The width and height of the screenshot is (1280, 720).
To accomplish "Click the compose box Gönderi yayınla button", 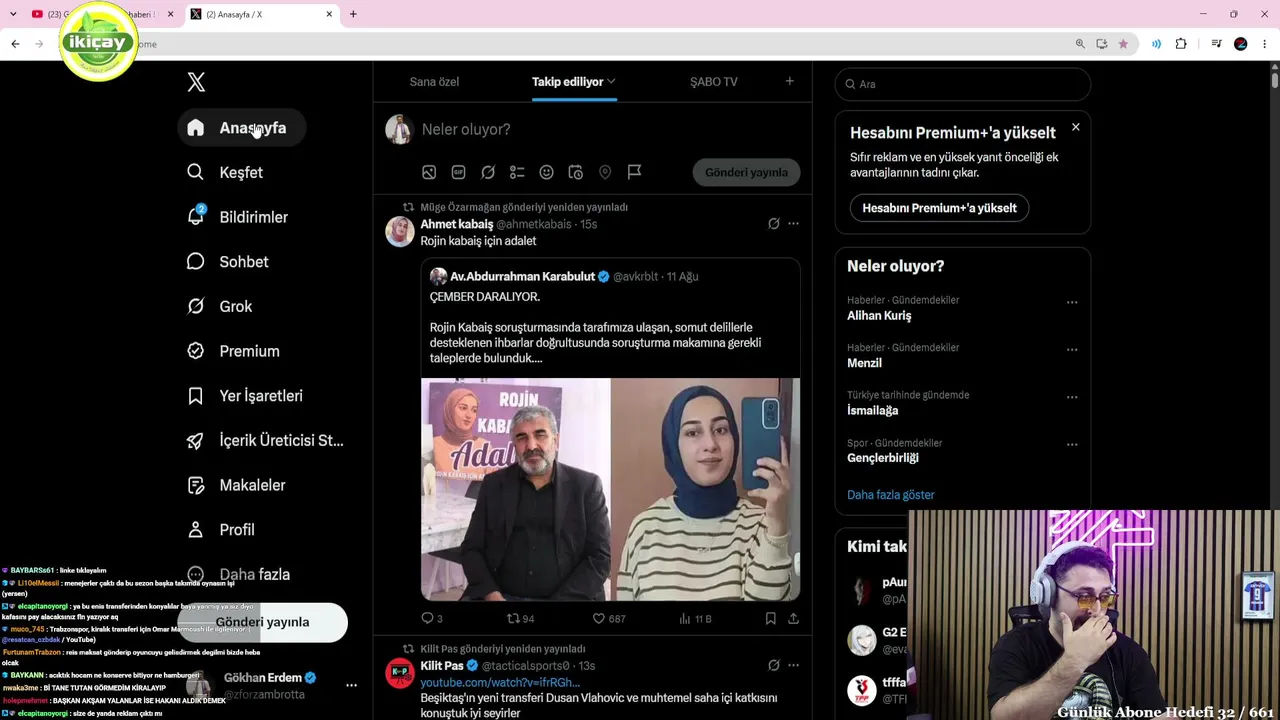I will (746, 172).
